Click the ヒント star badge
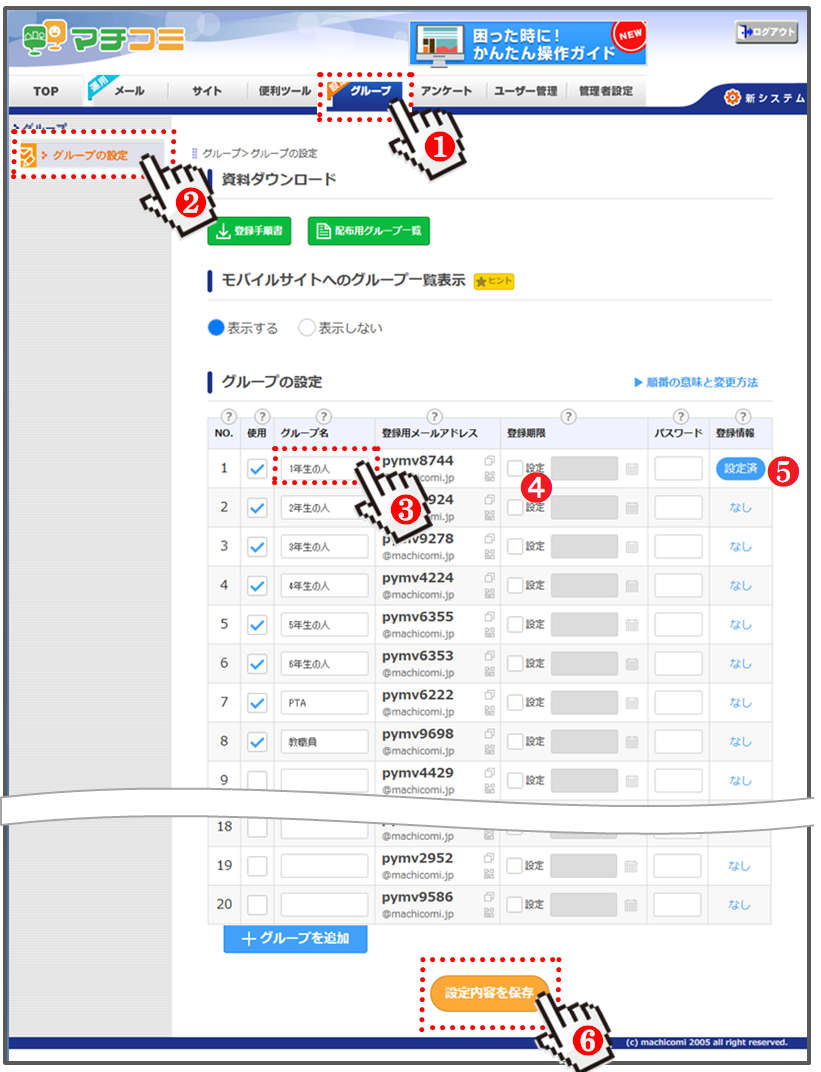Screen dimensions: 821x1072 [493, 281]
